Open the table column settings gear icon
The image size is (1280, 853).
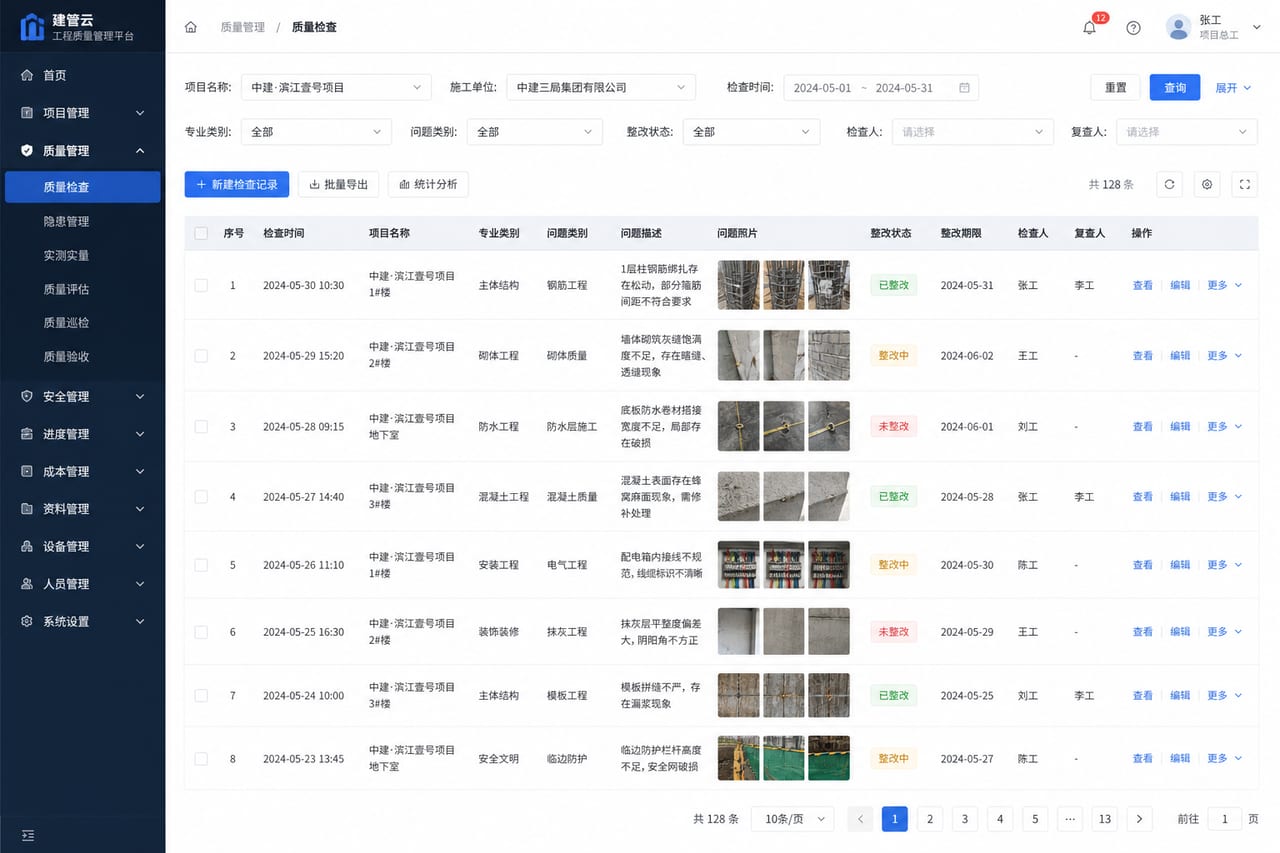[x=1207, y=184]
